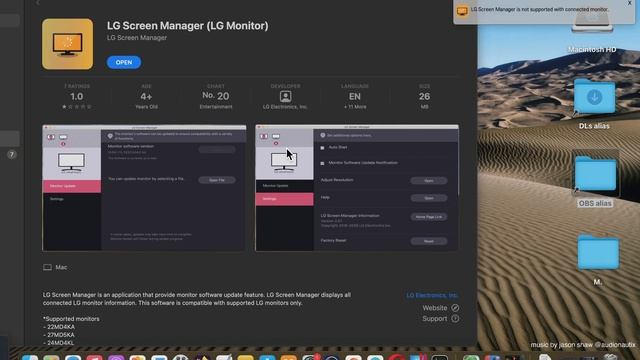Click the LG Screen Manager app icon
The height and width of the screenshot is (360, 640).
pos(67,44)
